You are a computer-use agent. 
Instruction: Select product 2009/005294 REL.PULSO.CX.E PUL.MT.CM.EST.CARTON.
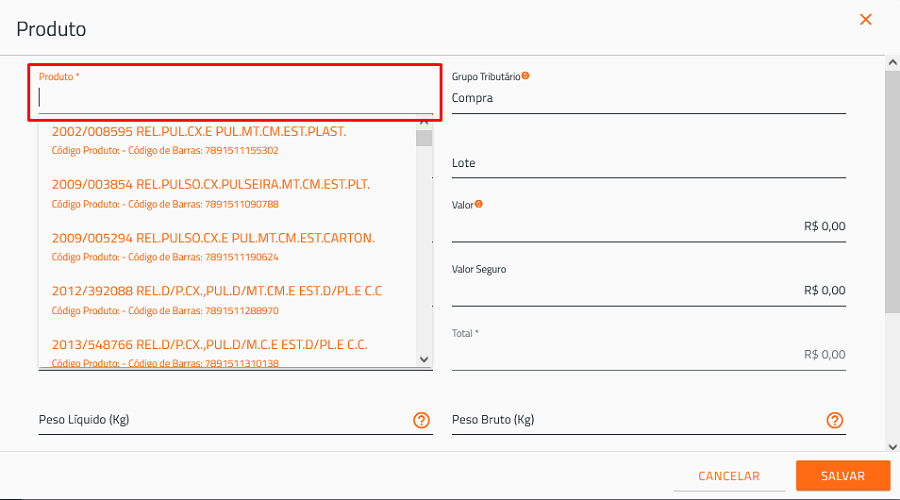[x=227, y=247]
